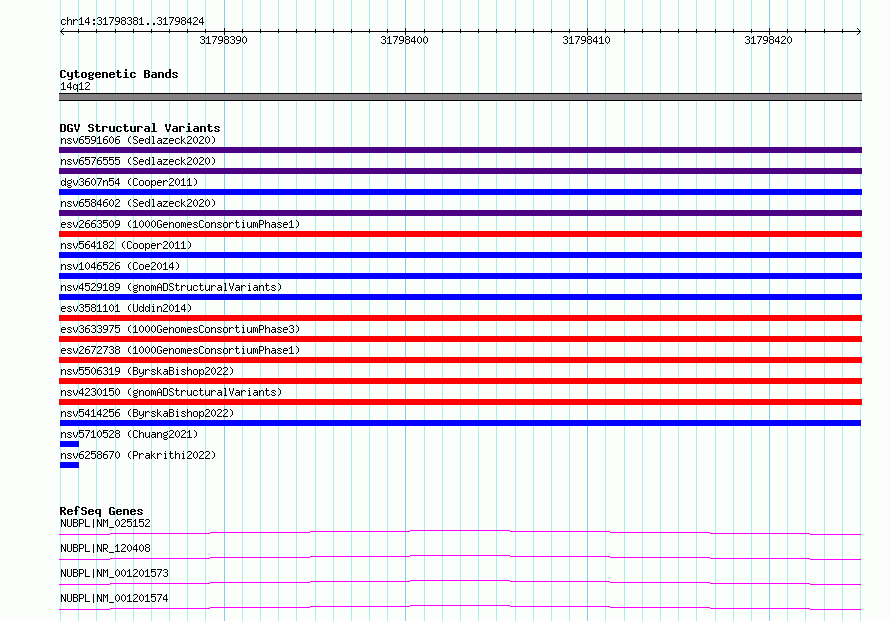Click the magenta intron line under NUBPL|NM_001201574
Viewport: 890px width, 621px height.
click(x=460, y=607)
